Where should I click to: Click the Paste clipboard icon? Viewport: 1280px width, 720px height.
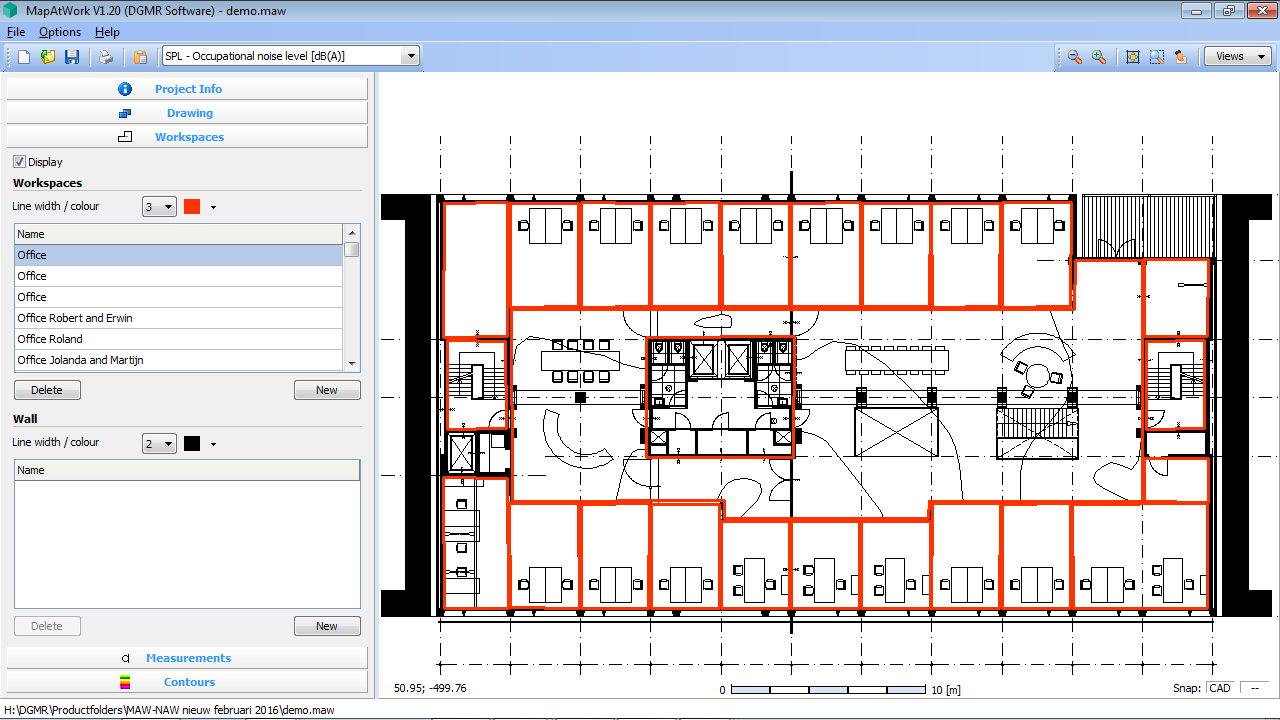coord(140,57)
